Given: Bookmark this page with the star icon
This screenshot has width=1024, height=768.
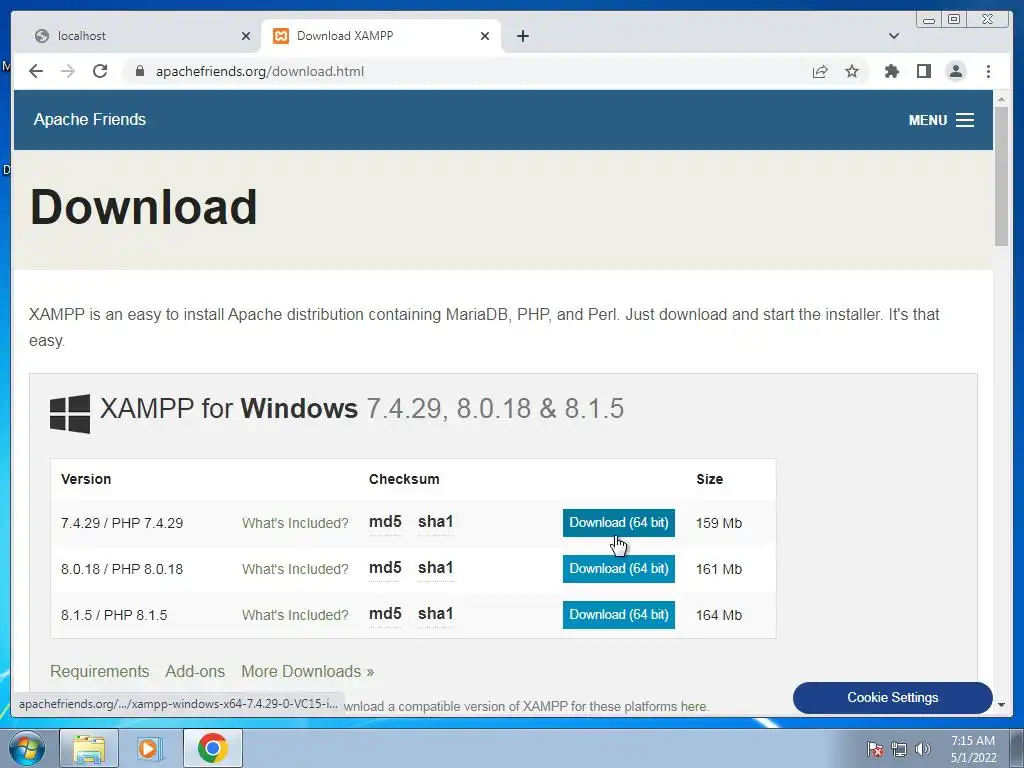Looking at the screenshot, I should click(852, 71).
